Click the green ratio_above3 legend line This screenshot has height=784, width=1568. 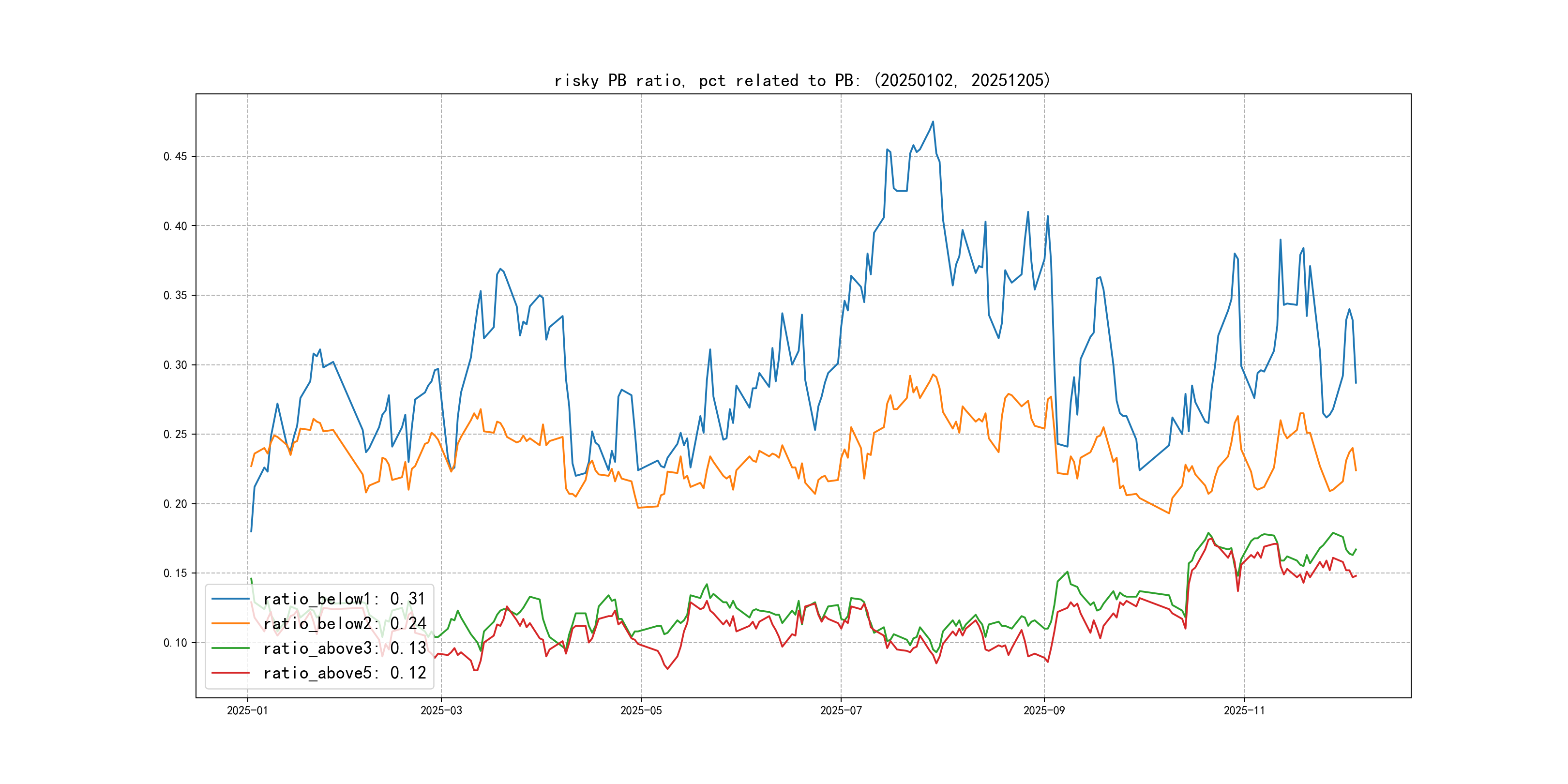point(230,648)
